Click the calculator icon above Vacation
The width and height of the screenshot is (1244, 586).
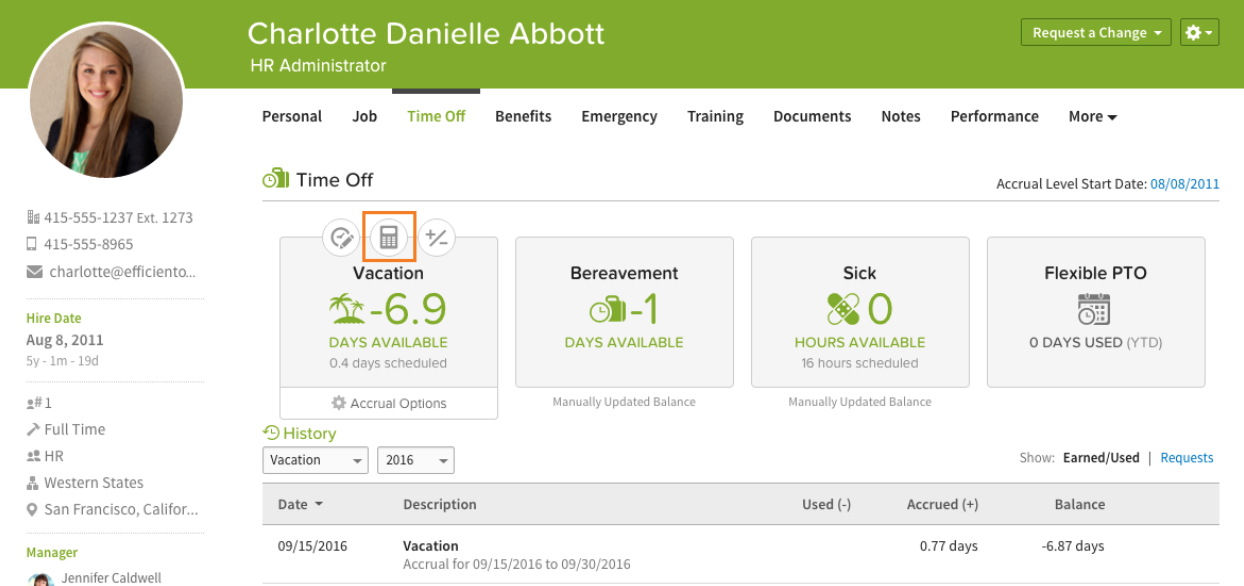[389, 237]
